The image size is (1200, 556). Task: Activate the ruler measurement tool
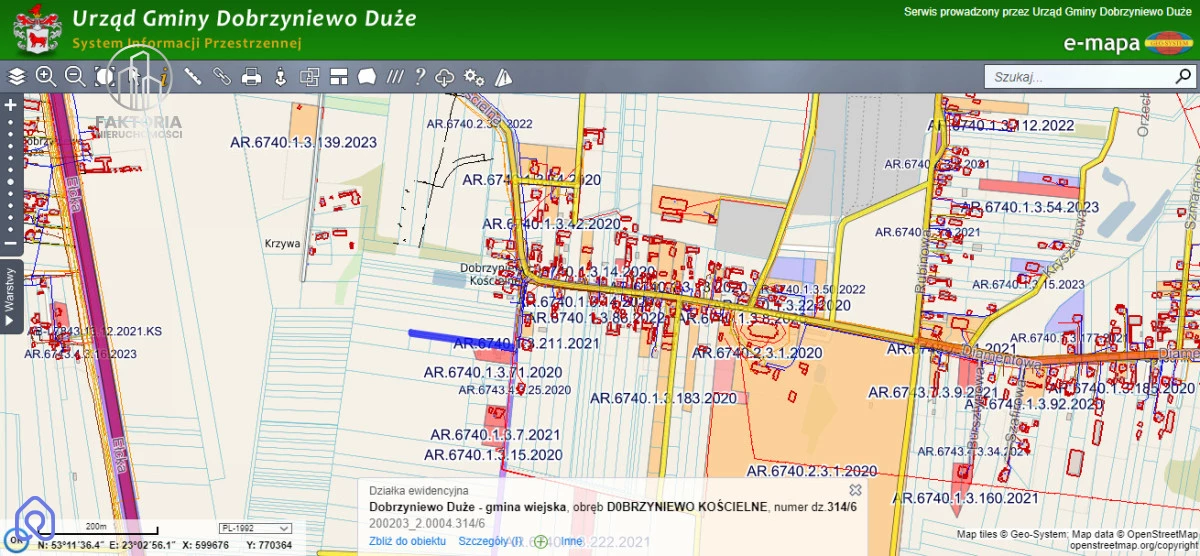pos(192,76)
